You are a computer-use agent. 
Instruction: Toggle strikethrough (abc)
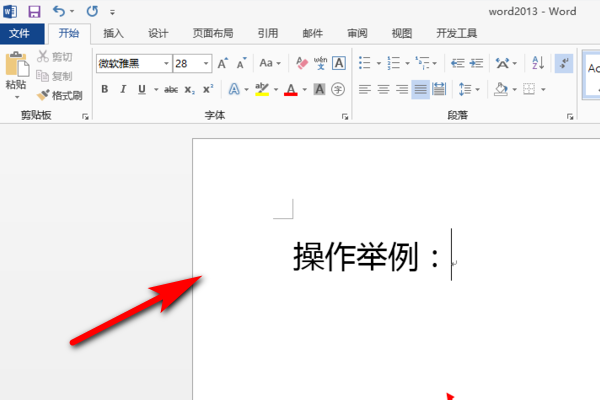(x=171, y=90)
